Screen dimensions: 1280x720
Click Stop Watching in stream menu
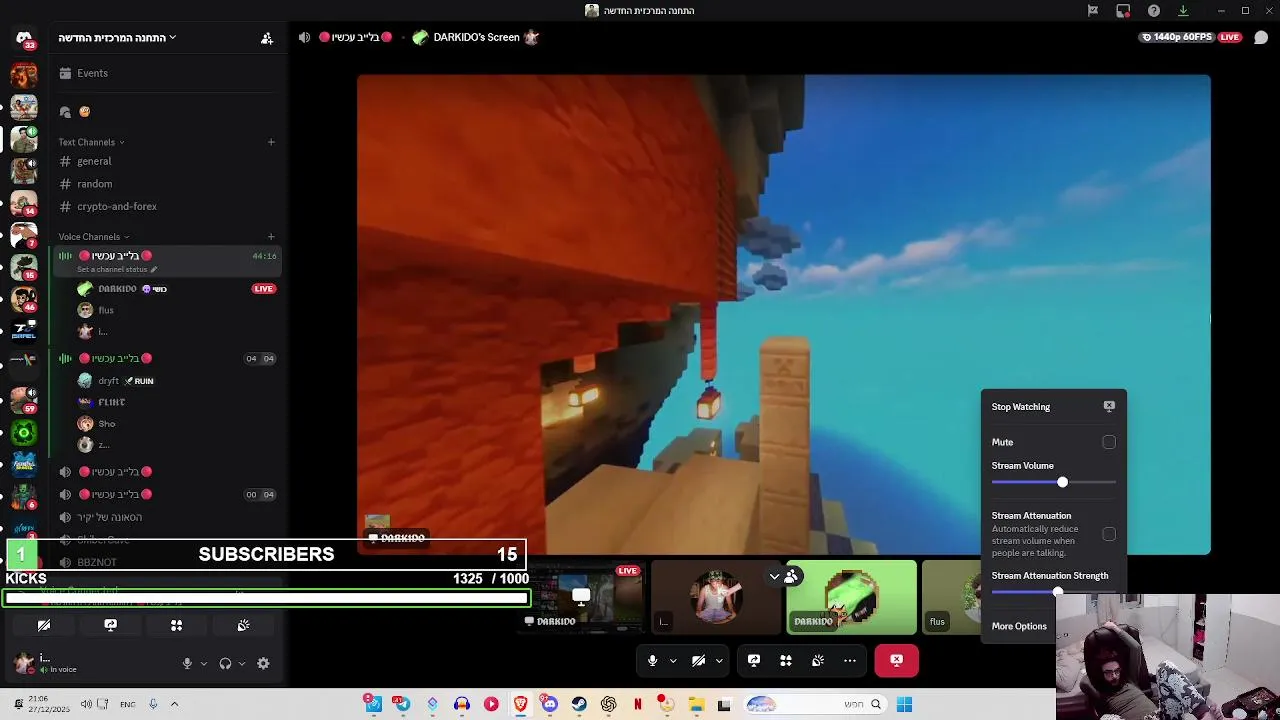1054,407
